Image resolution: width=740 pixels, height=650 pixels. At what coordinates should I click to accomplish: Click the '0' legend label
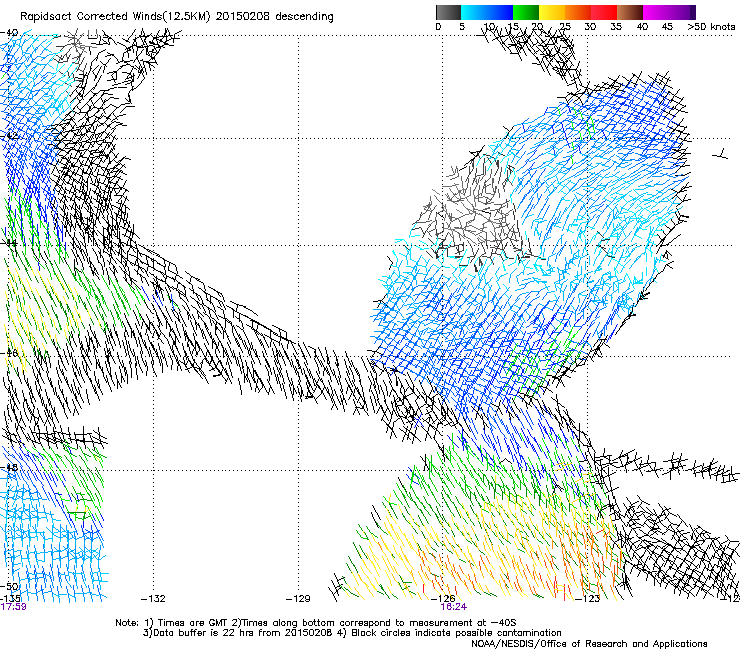[438, 26]
